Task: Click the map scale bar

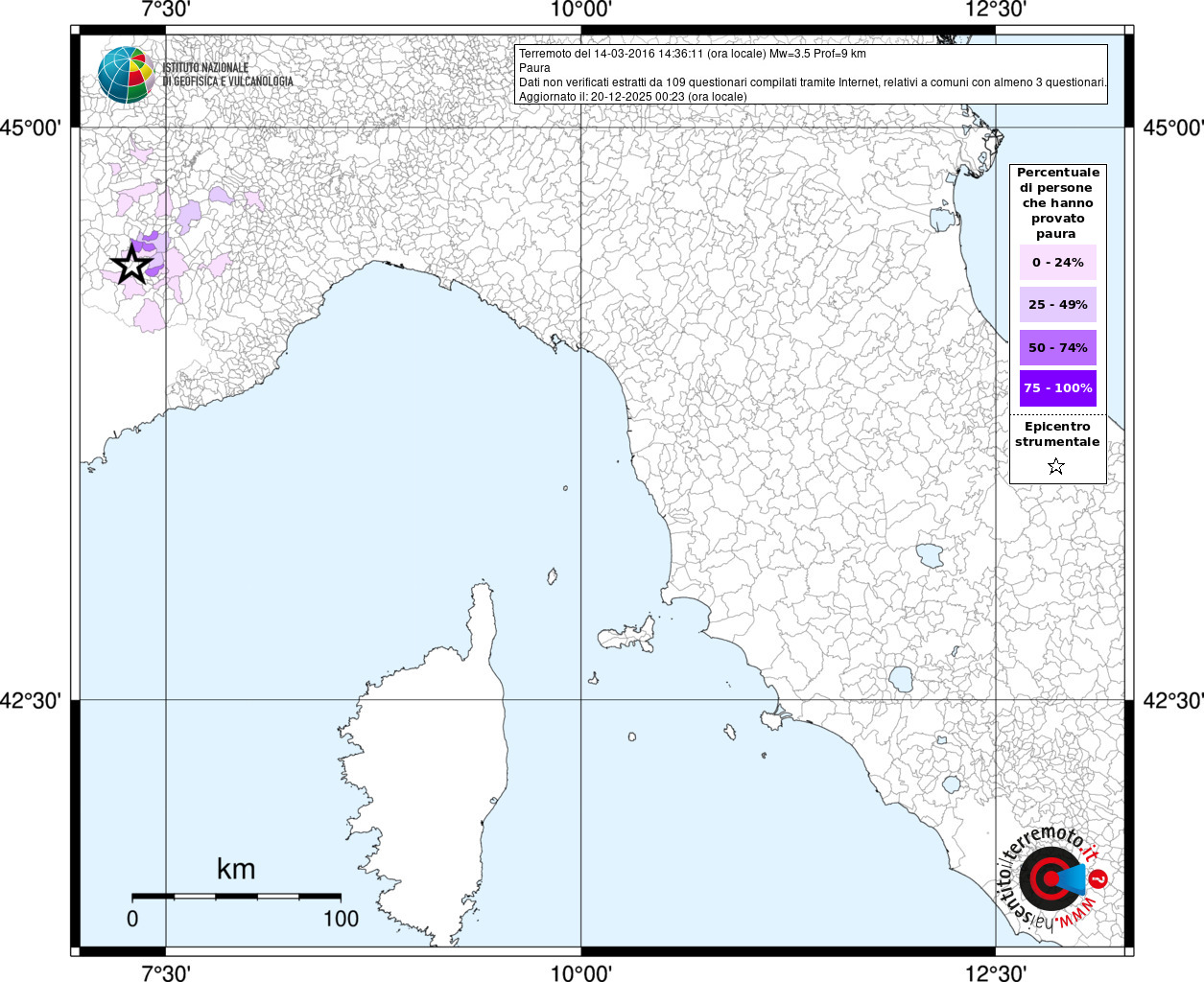Action: [x=236, y=897]
